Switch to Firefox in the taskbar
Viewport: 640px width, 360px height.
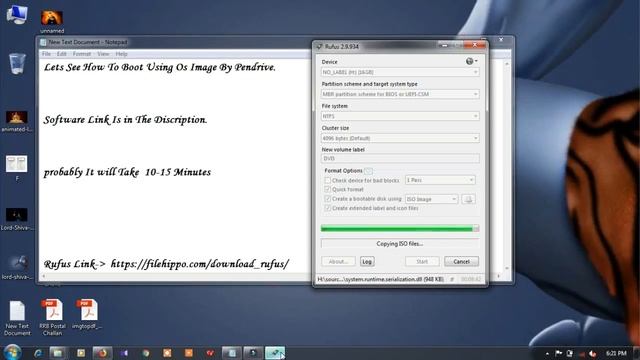click(x=102, y=353)
